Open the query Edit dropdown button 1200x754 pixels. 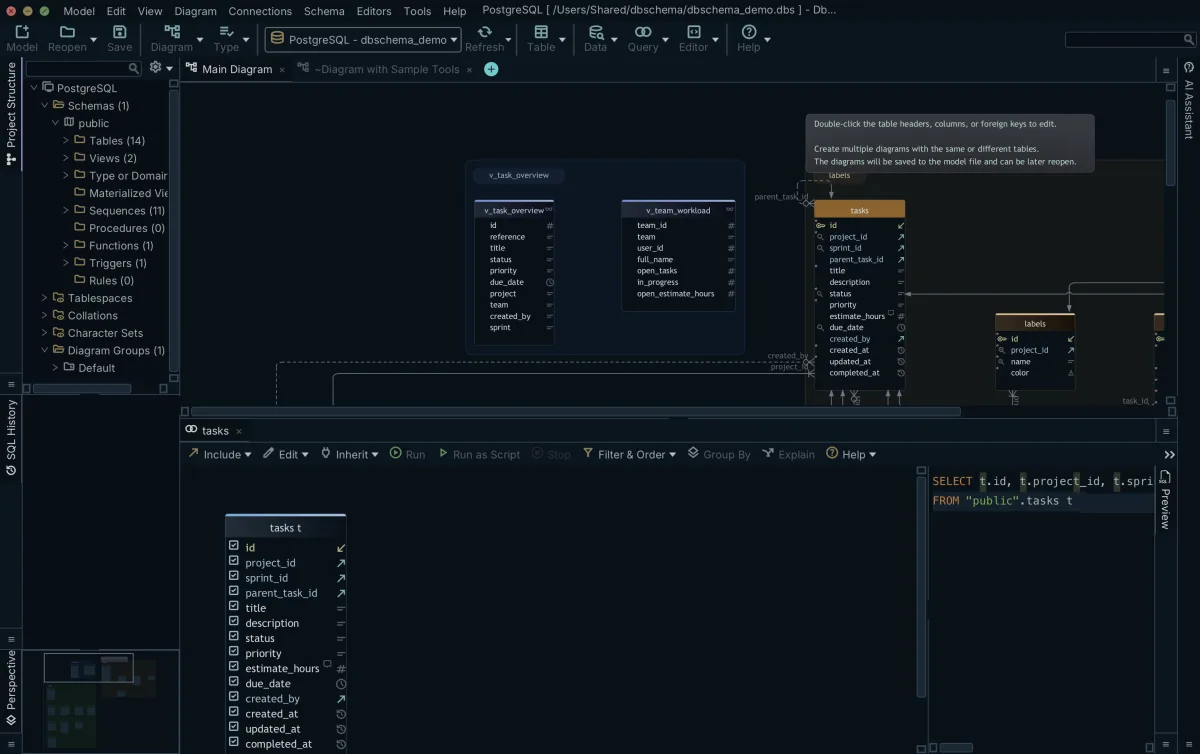click(x=286, y=454)
